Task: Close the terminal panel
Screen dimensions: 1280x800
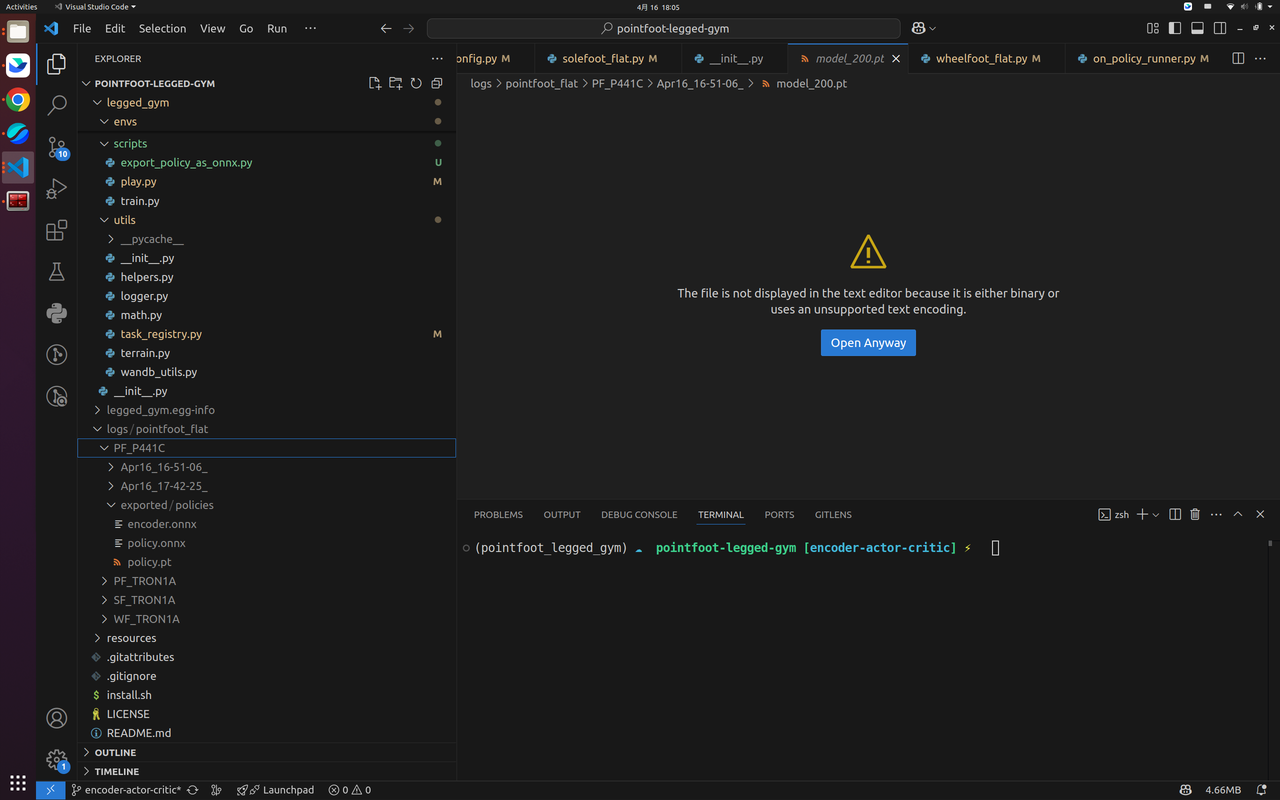Action: [1260, 514]
